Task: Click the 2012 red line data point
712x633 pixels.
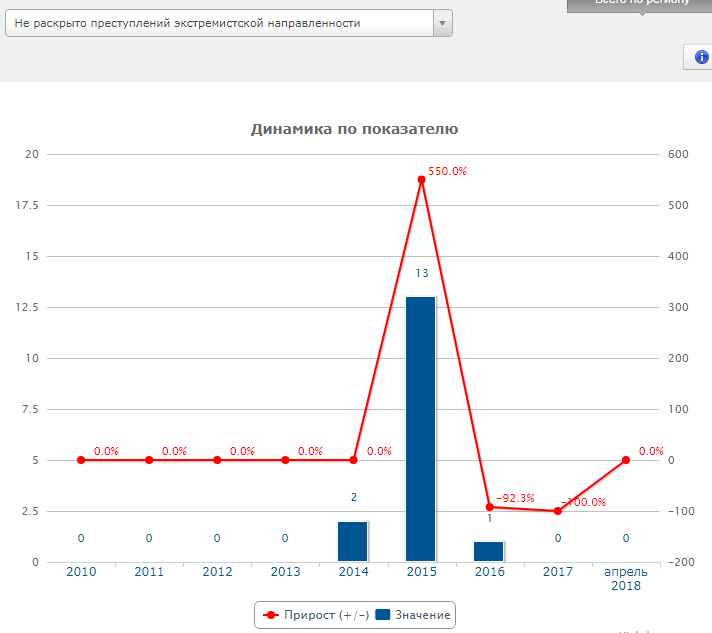Action: (x=217, y=460)
